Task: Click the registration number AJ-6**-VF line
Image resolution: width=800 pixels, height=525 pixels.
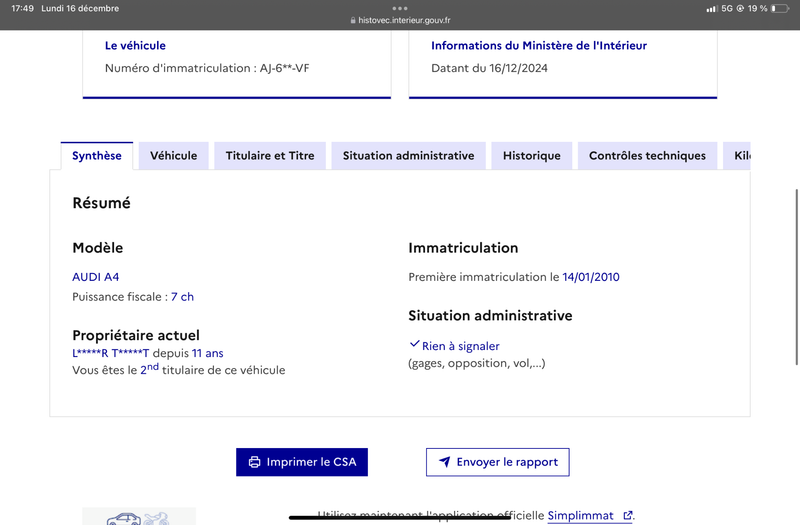Action: (207, 68)
